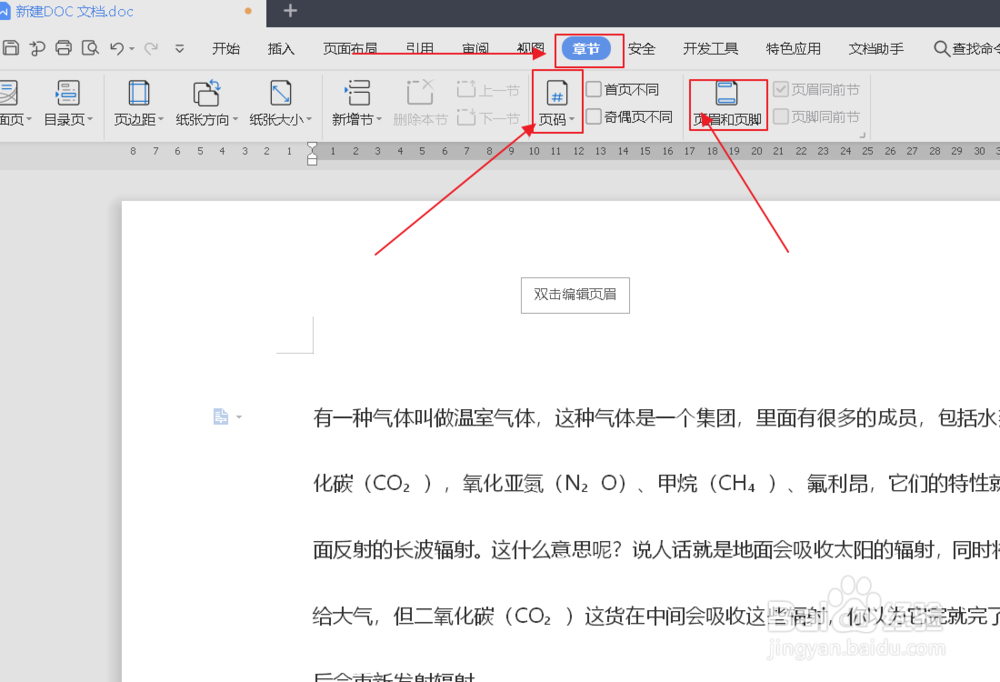
Task: Click the Save icon in quick access toolbar
Action: 11,48
